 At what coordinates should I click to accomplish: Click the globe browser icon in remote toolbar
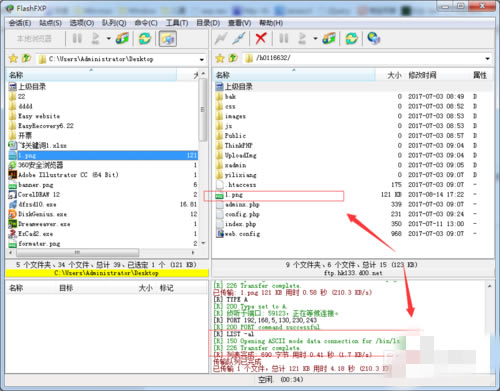[x=374, y=38]
